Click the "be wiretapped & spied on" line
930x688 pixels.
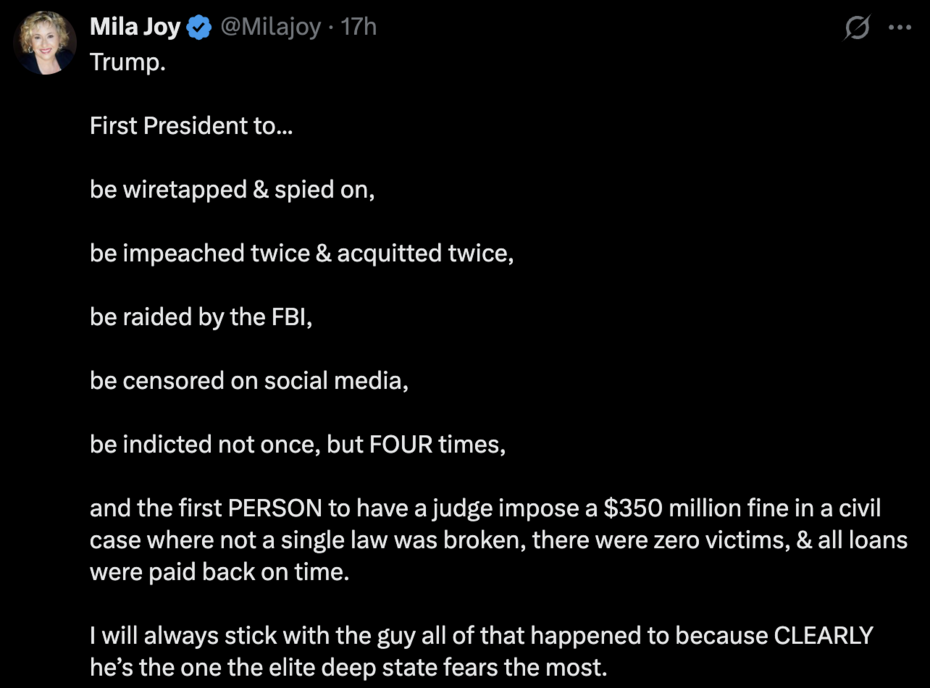pyautogui.click(x=232, y=189)
